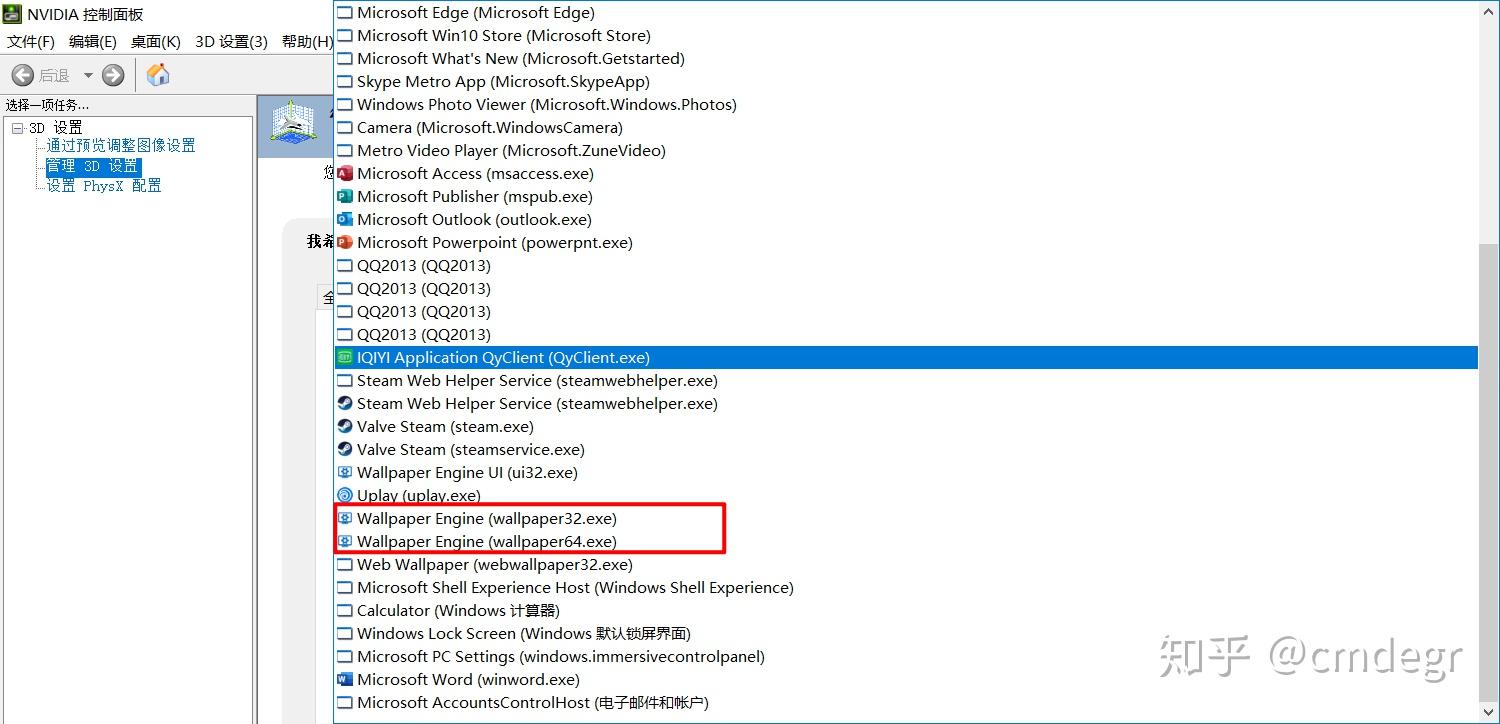Image resolution: width=1500 pixels, height=724 pixels.
Task: Select Wallpaper Engine UI (ui32.exe) text
Action: [467, 473]
